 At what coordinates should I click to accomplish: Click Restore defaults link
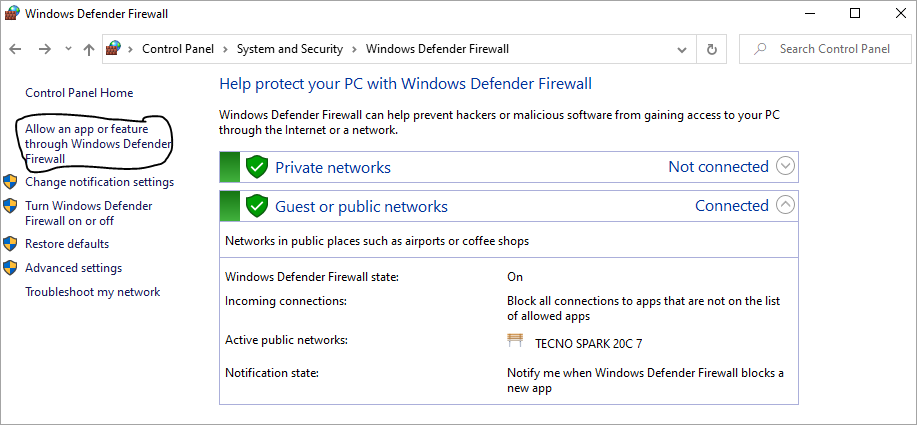click(67, 244)
